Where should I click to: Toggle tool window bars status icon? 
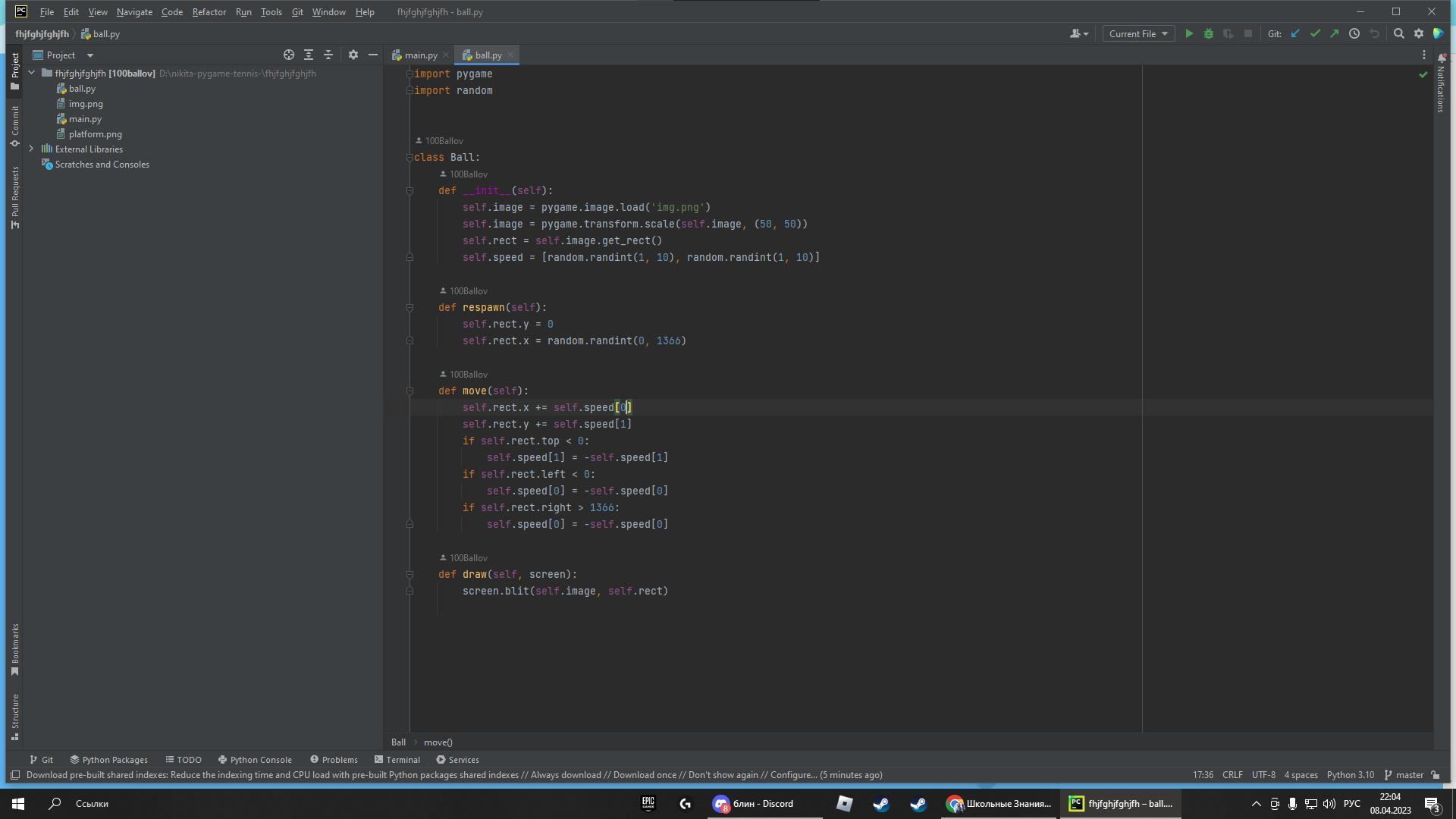click(14, 775)
